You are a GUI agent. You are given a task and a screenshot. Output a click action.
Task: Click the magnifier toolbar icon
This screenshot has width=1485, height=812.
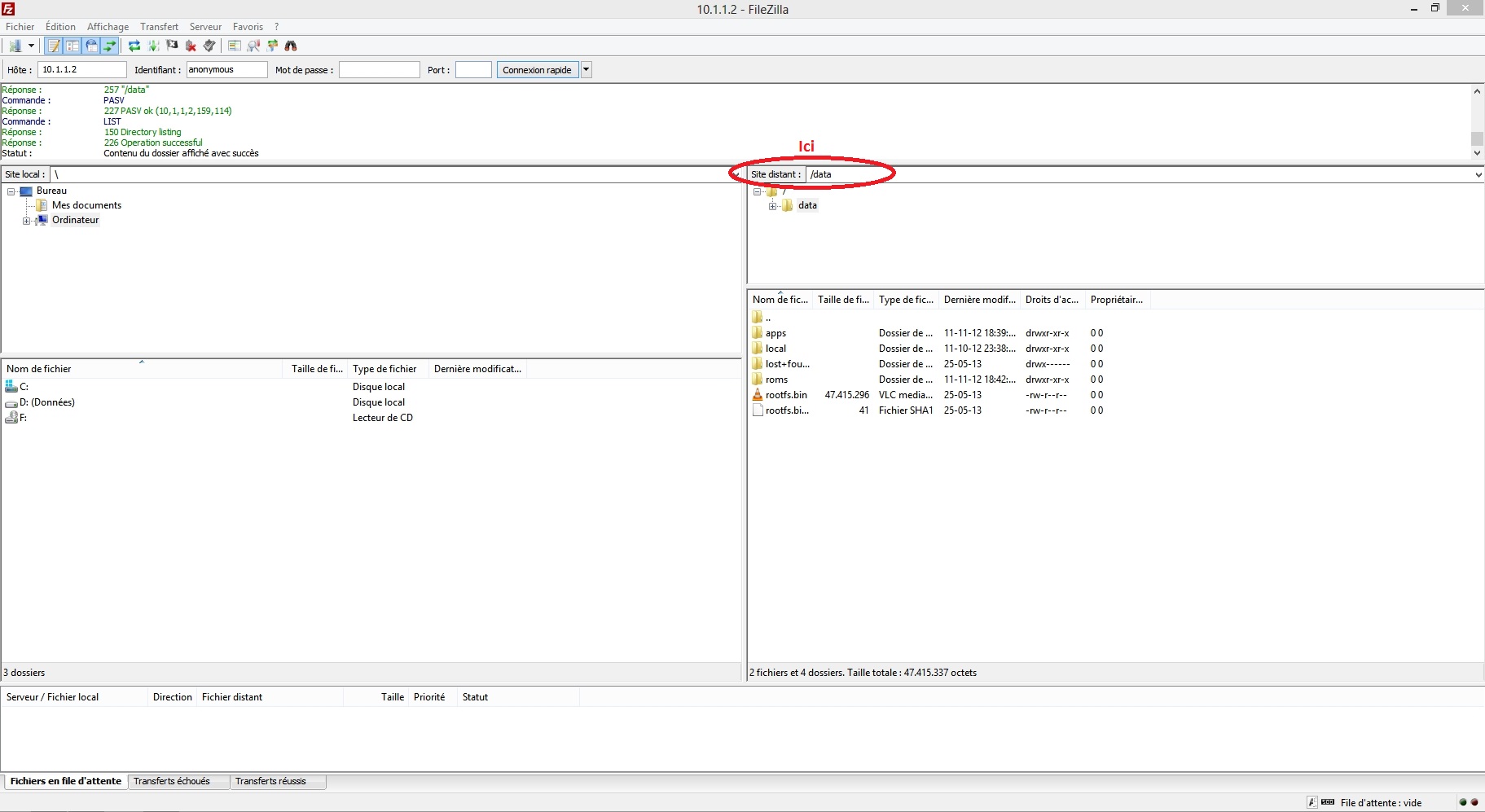tap(253, 46)
